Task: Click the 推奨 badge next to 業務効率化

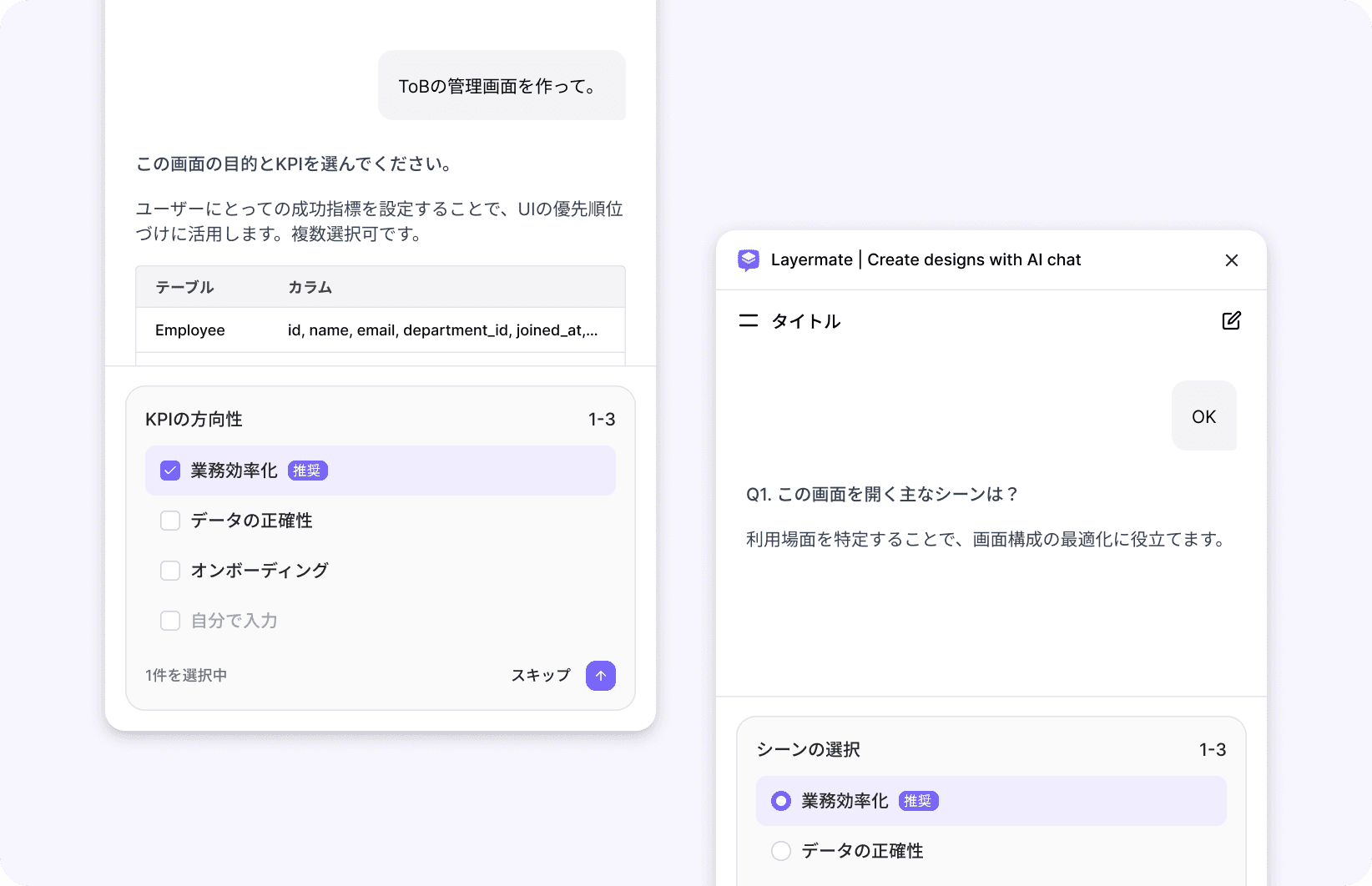Action: click(x=308, y=471)
